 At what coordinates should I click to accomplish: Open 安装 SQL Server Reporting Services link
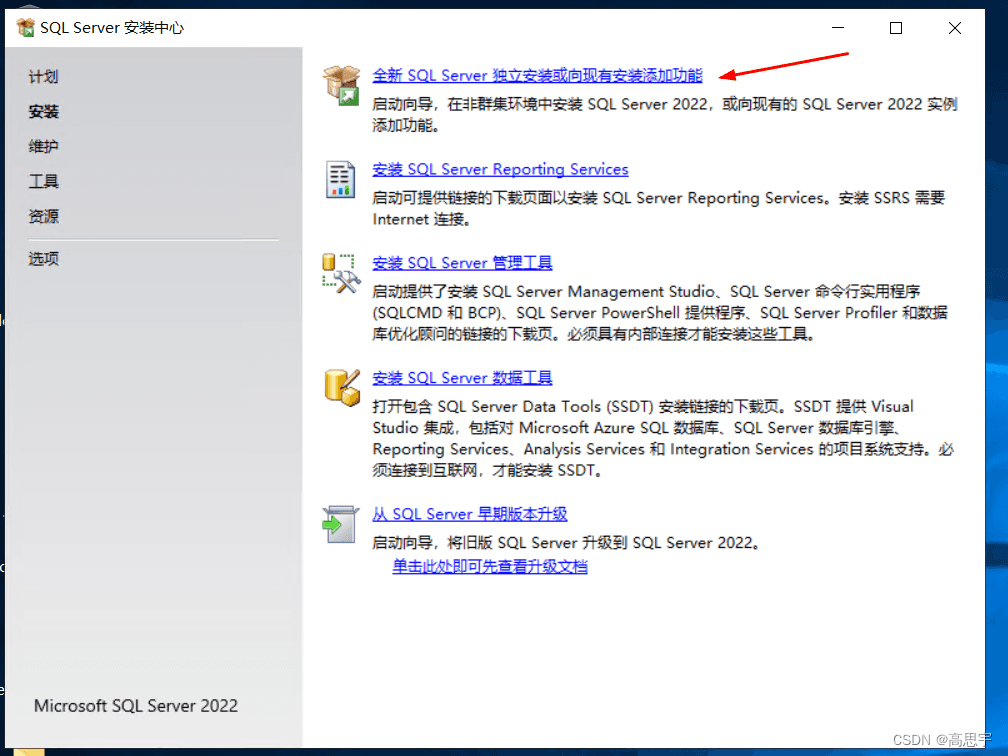click(500, 169)
